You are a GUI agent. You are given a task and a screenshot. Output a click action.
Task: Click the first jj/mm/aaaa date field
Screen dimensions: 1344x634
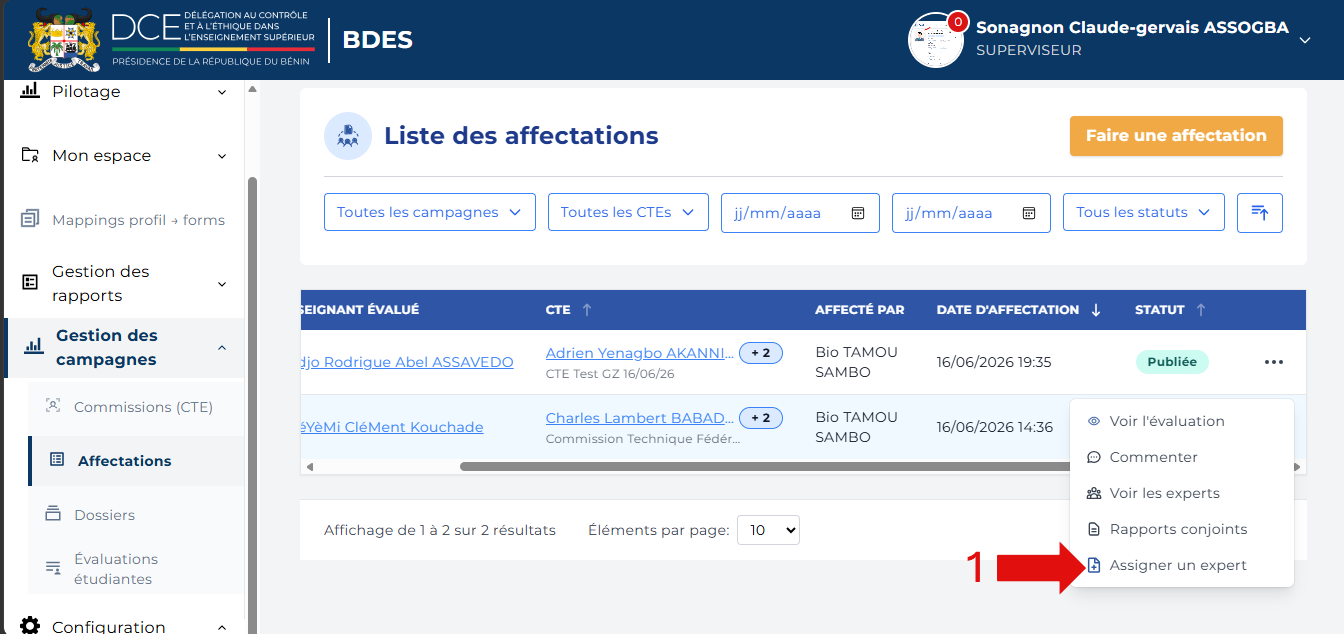click(x=800, y=213)
